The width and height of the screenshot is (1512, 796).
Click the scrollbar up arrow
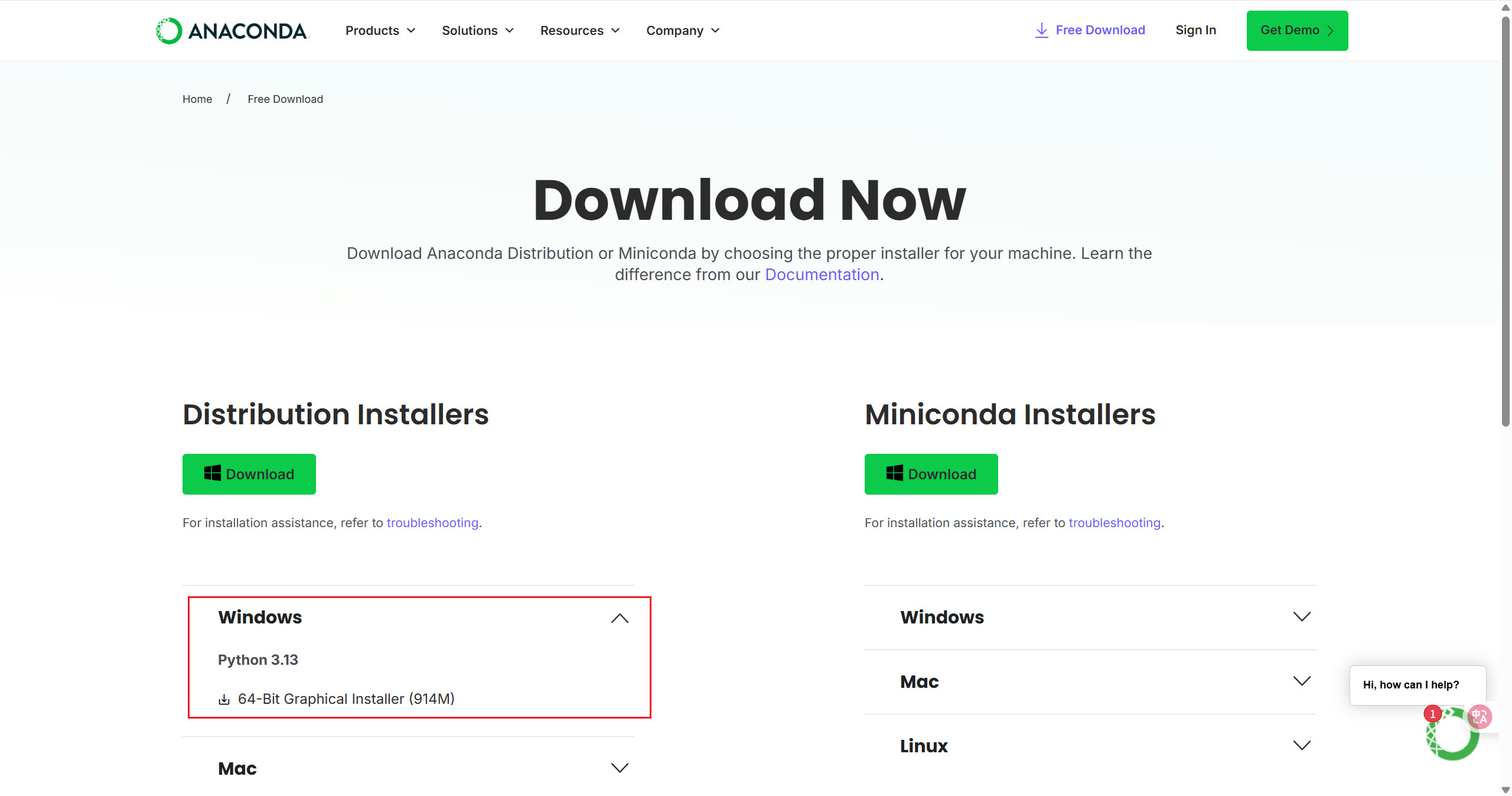tap(1506, 7)
